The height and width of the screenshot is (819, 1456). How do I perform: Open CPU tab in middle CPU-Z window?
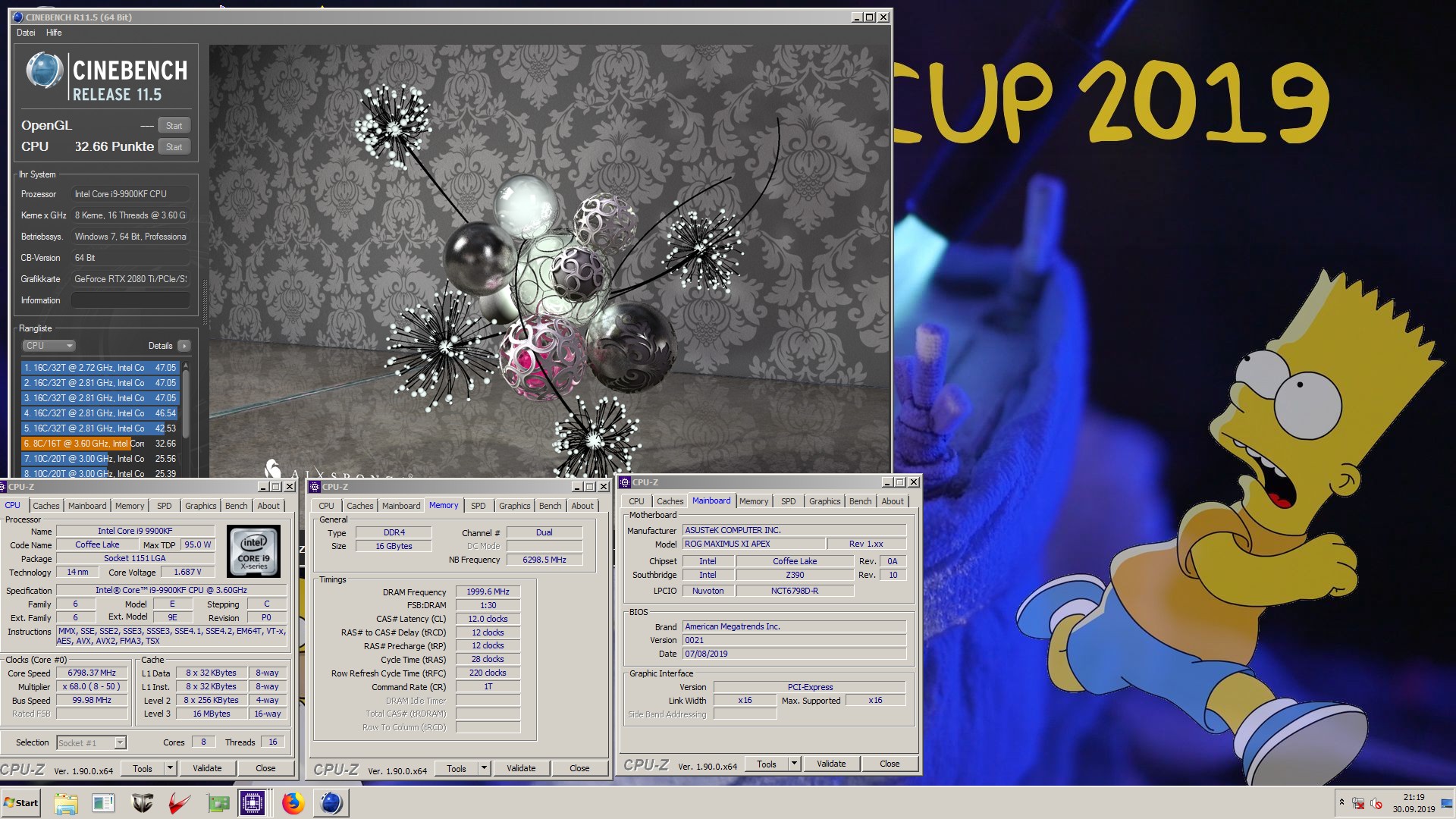coord(327,506)
